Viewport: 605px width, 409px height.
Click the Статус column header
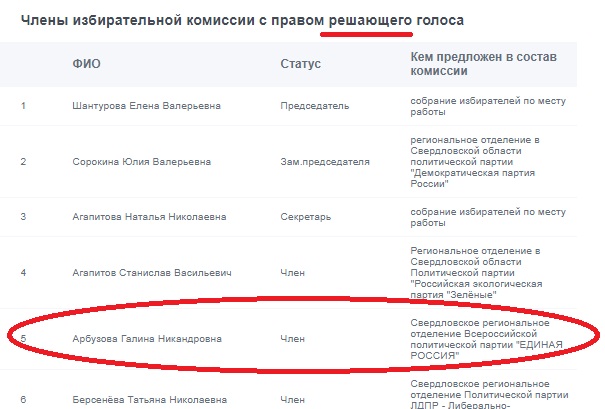(300, 64)
